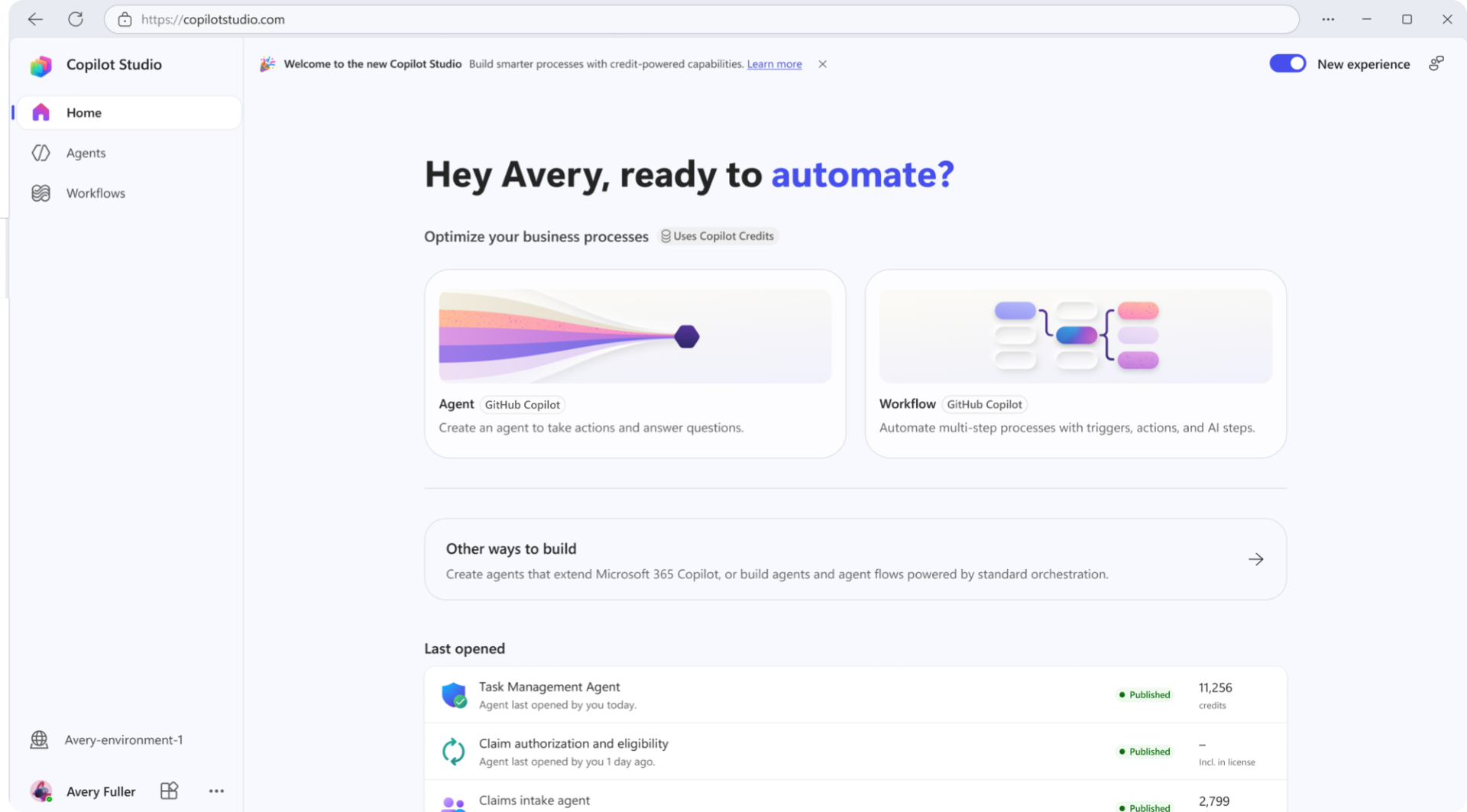Click the Workflow card illustration thumbnail
This screenshot has height=812, width=1467.
(x=1075, y=336)
